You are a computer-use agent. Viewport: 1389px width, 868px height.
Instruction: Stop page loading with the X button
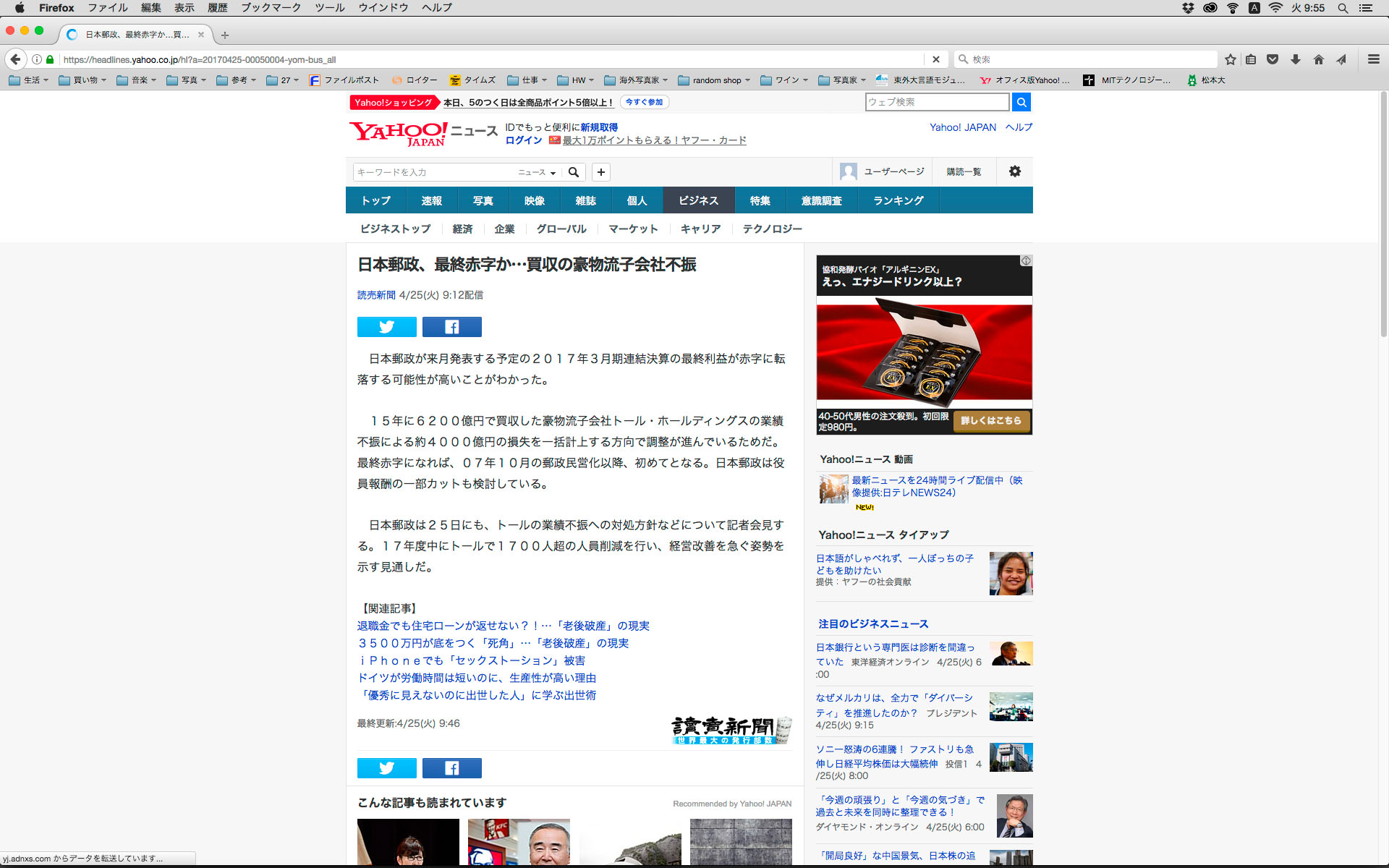point(935,59)
